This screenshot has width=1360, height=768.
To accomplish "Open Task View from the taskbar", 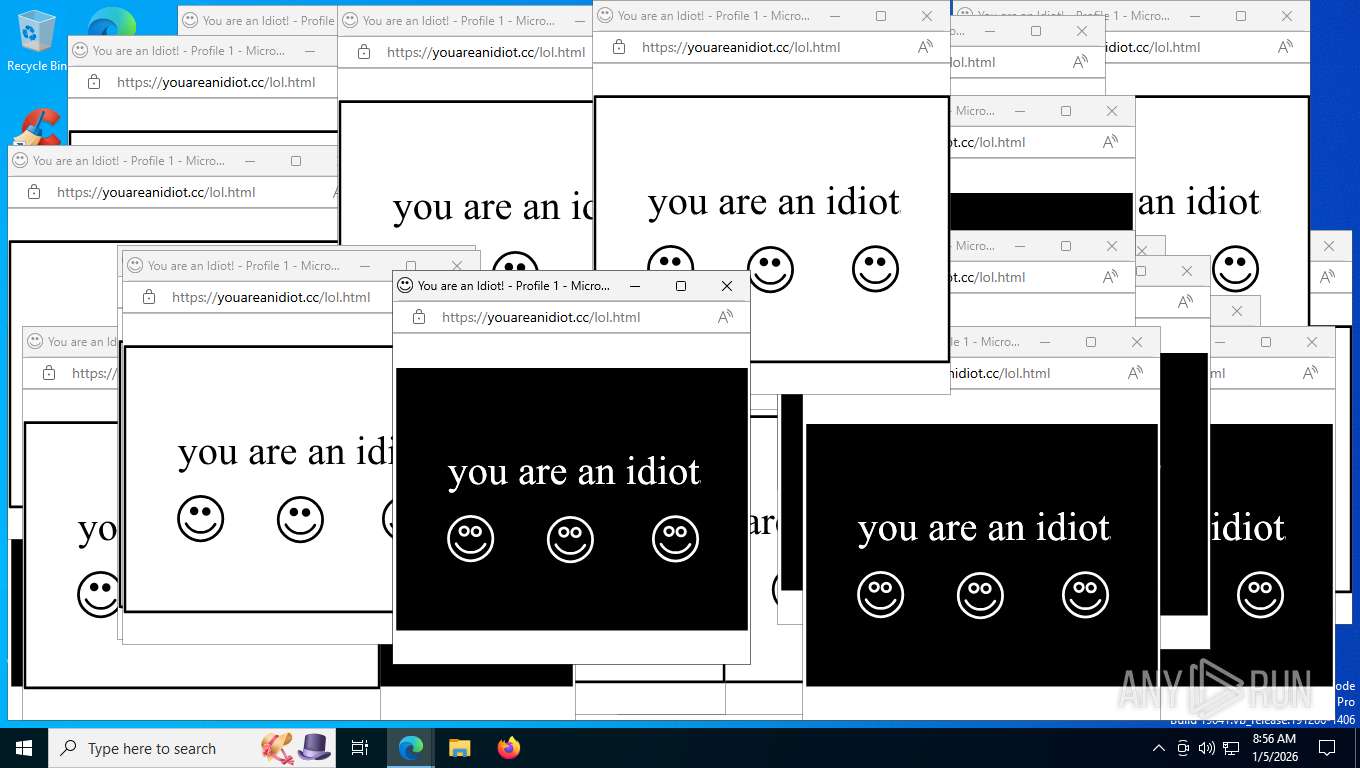I will (360, 748).
